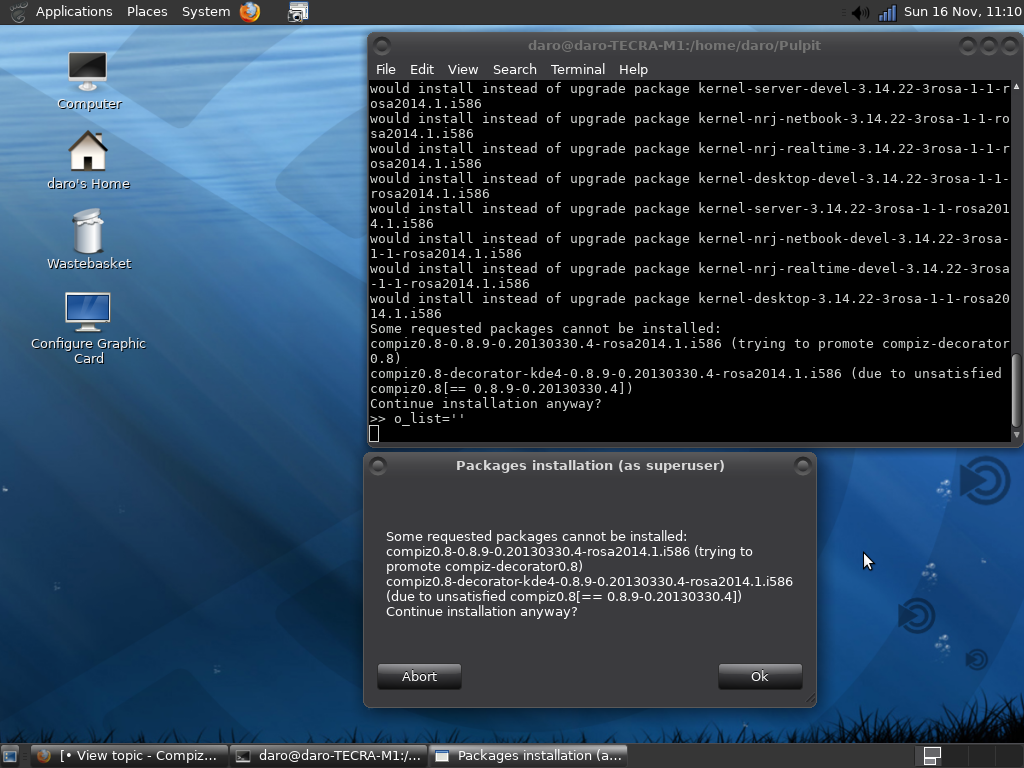This screenshot has height=768, width=1024.
Task: Click the network signal strength icon
Action: (886, 12)
